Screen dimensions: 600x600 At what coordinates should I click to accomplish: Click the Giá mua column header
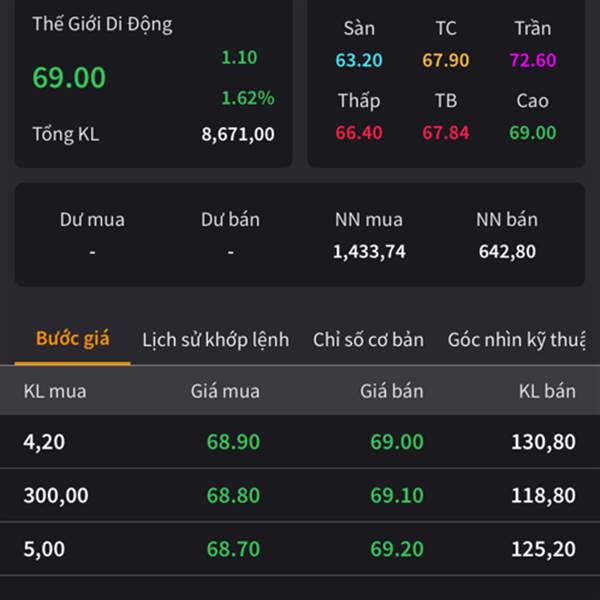pyautogui.click(x=225, y=391)
